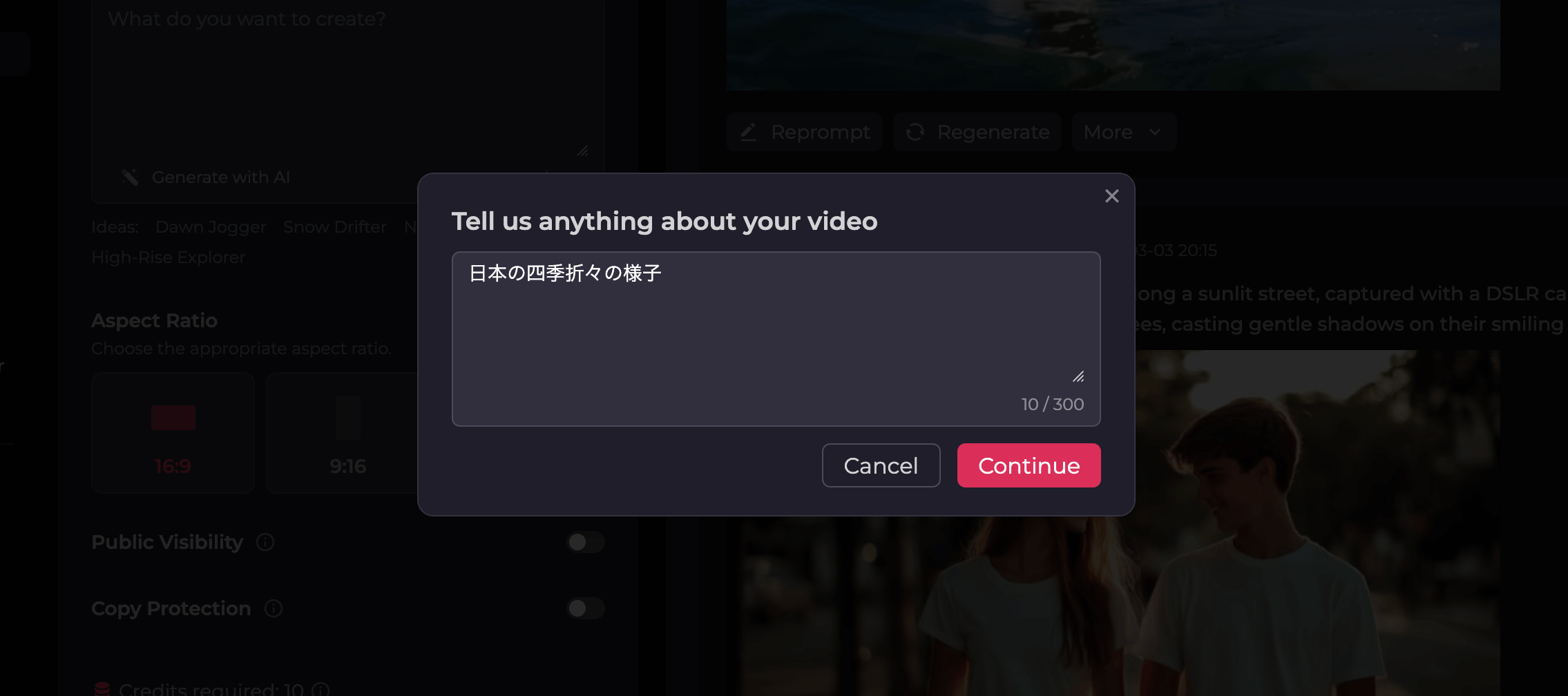Open Public Visibility info icon
The height and width of the screenshot is (696, 1568).
[265, 542]
